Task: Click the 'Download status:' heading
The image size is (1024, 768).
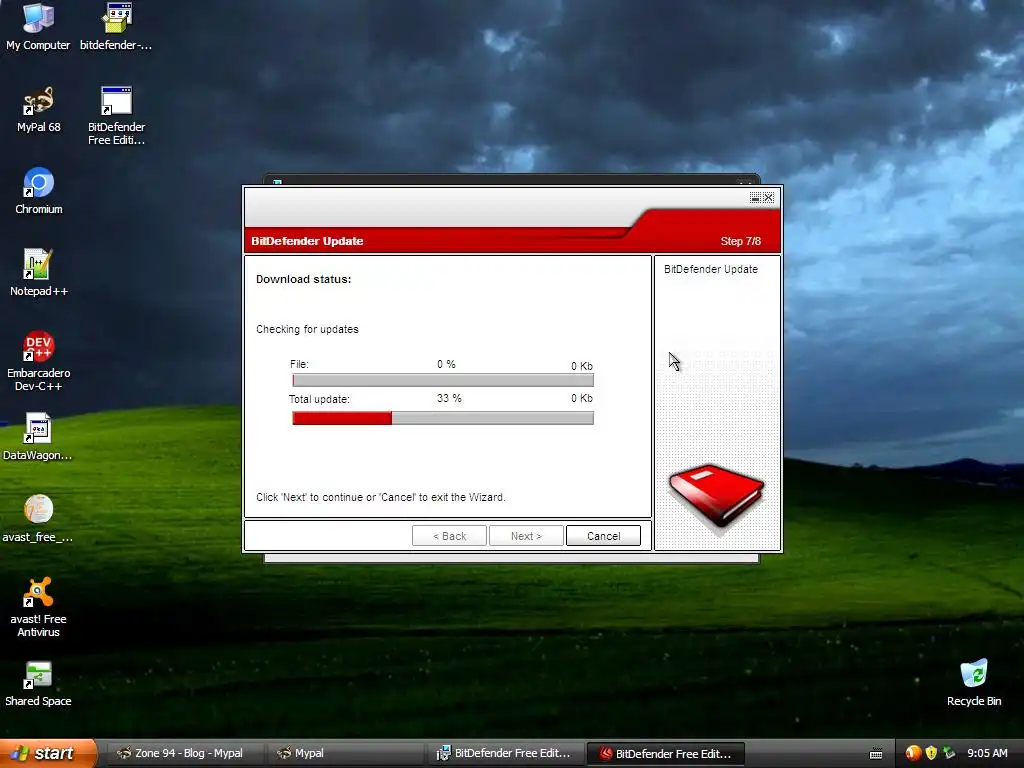Action: click(x=304, y=279)
